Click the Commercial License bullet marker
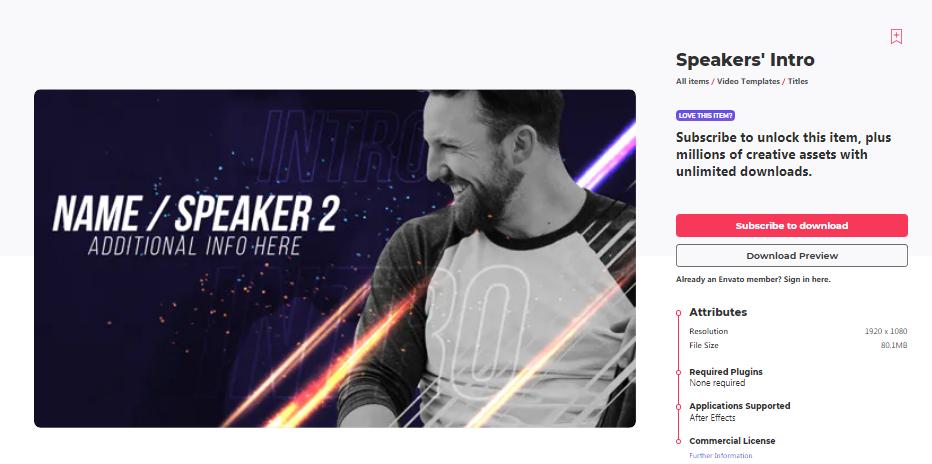 pos(678,440)
